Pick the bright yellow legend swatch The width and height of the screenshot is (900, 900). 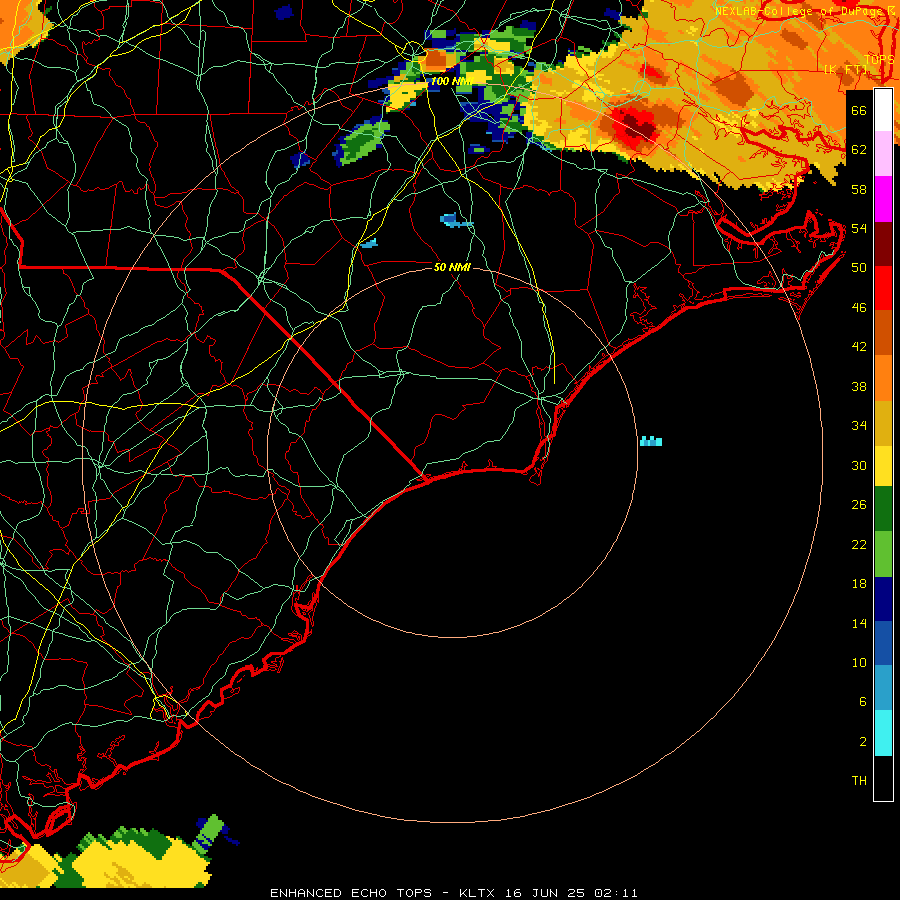click(x=883, y=467)
